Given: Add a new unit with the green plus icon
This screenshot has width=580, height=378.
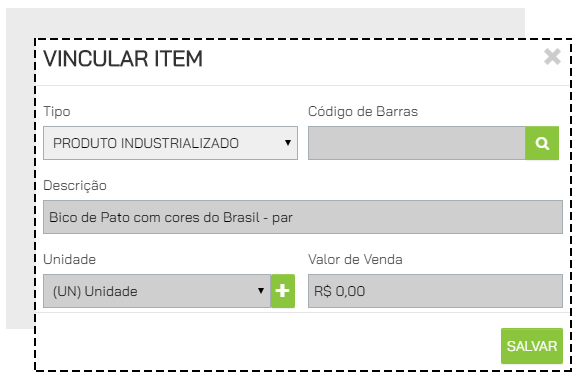Looking at the screenshot, I should 283,291.
